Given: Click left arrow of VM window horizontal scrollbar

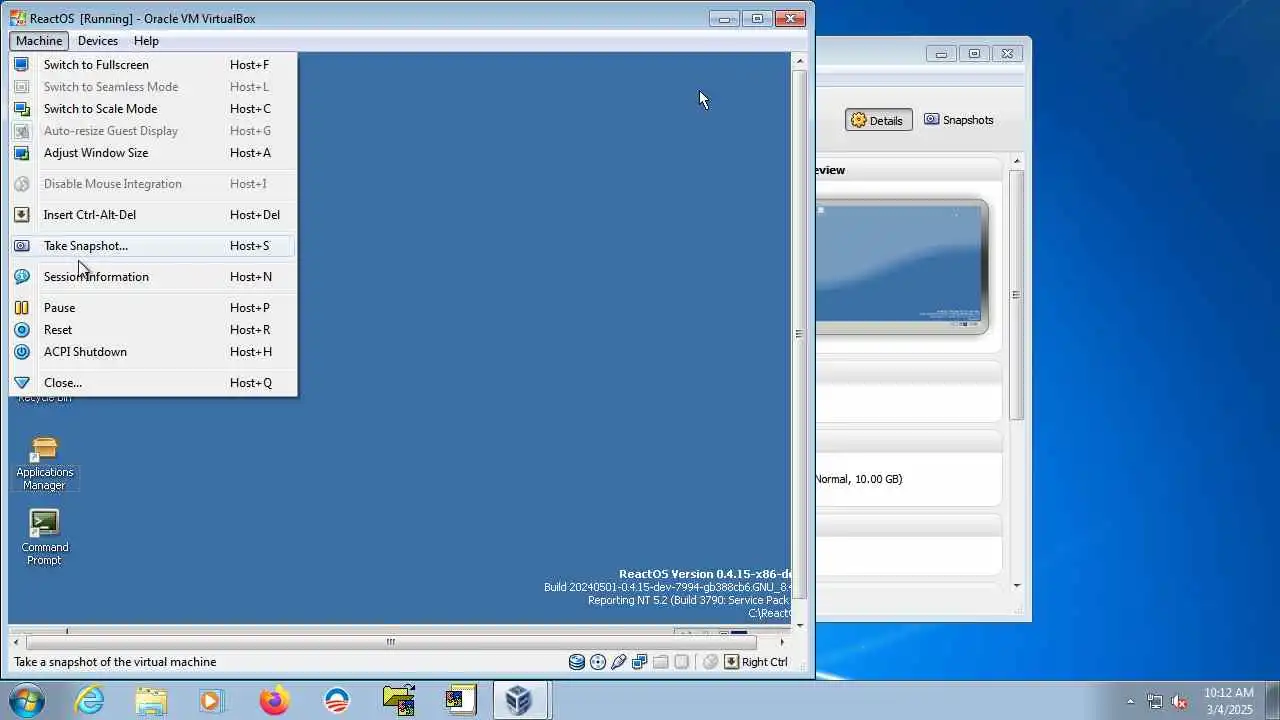Looking at the screenshot, I should (16, 642).
